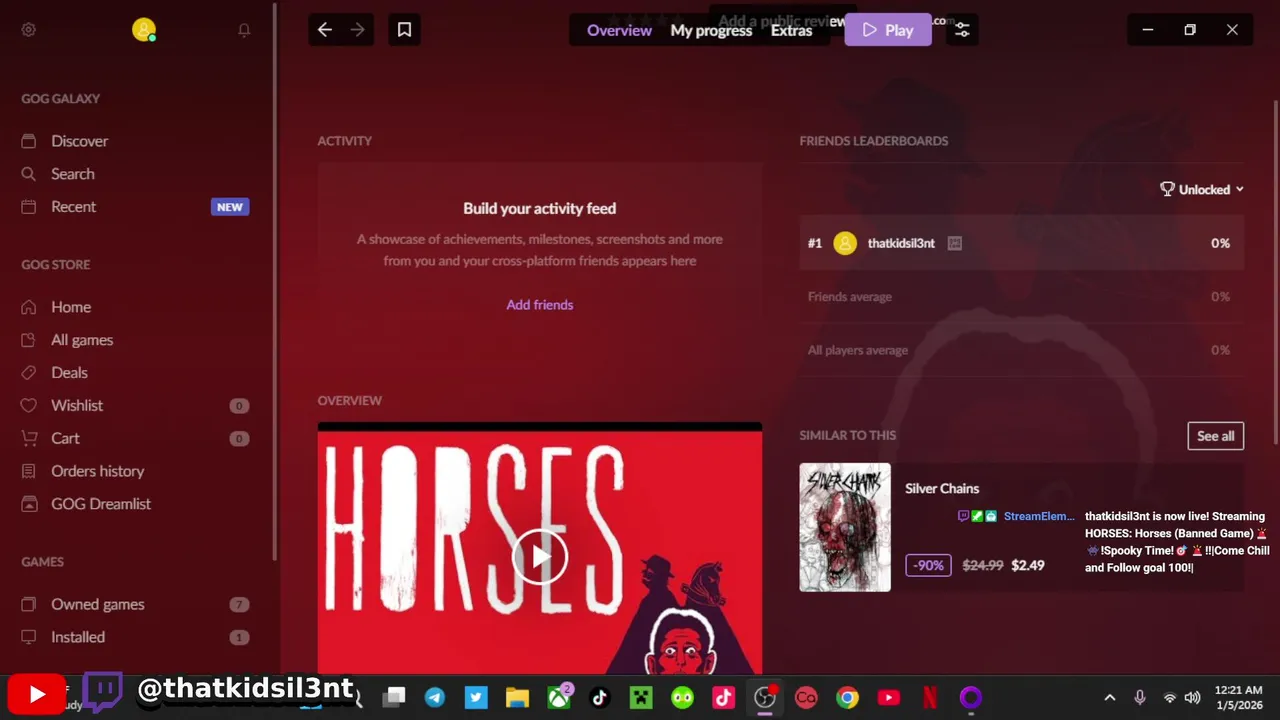The height and width of the screenshot is (720, 1280).
Task: Open game customization sliders icon
Action: pyautogui.click(x=962, y=30)
